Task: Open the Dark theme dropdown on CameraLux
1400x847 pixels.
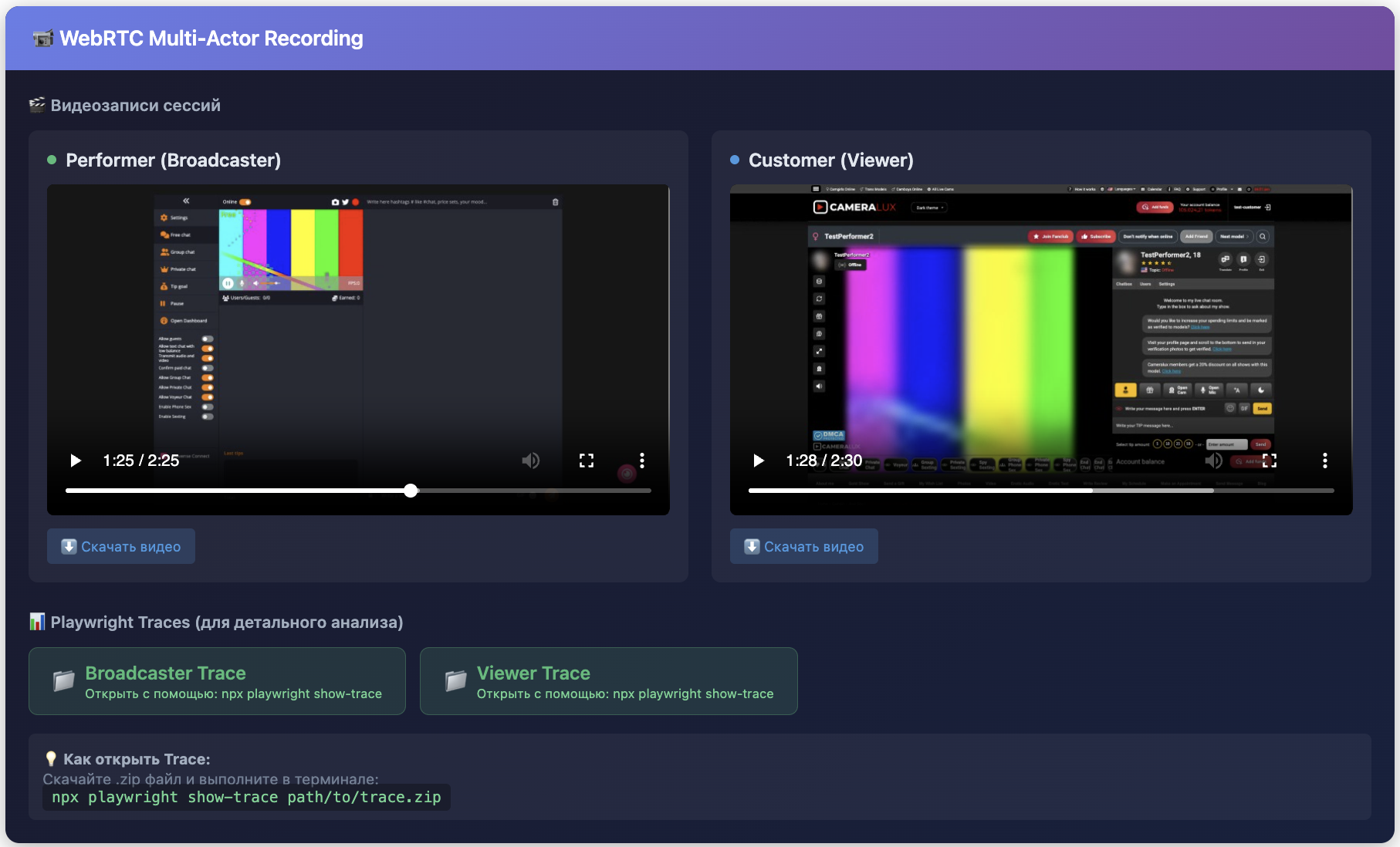Action: click(929, 208)
